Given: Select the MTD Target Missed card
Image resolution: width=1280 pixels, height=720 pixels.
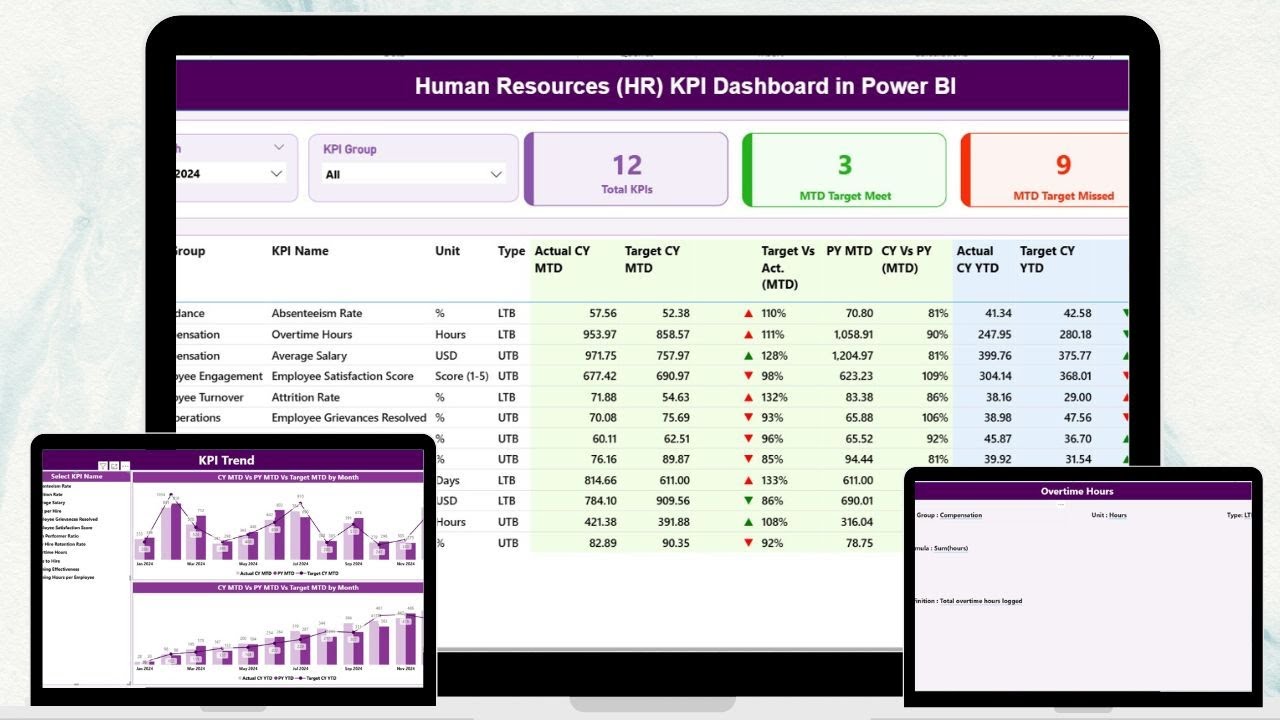Looking at the screenshot, I should (x=1045, y=169).
